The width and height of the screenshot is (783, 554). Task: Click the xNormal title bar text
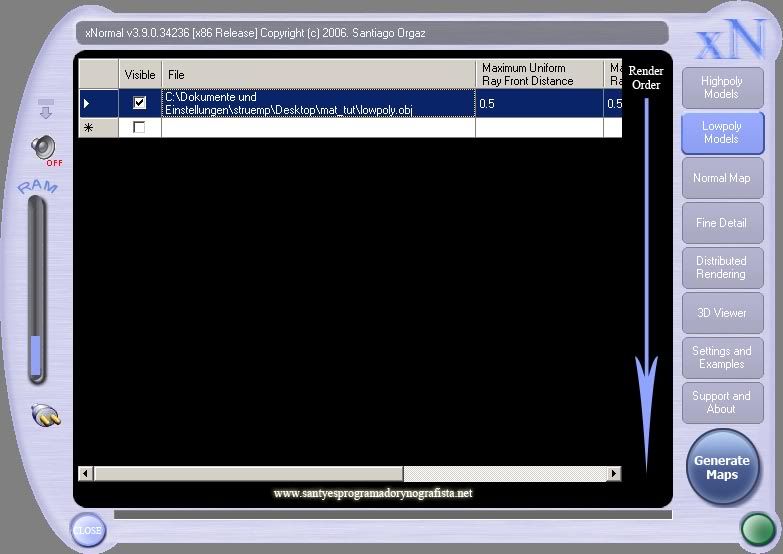(x=255, y=33)
